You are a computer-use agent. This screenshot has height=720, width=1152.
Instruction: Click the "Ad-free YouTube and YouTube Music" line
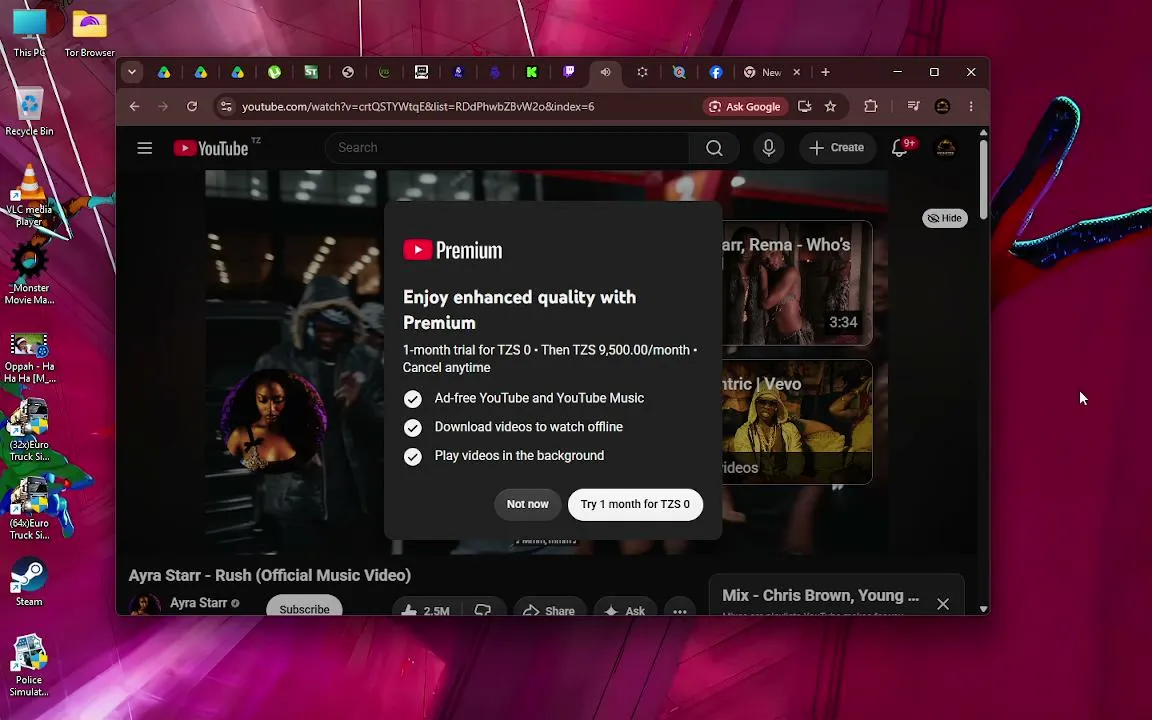[x=539, y=398]
